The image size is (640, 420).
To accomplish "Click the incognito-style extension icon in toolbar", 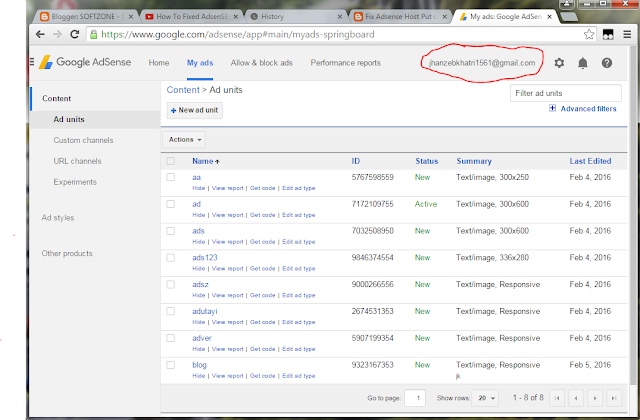I will click(608, 34).
